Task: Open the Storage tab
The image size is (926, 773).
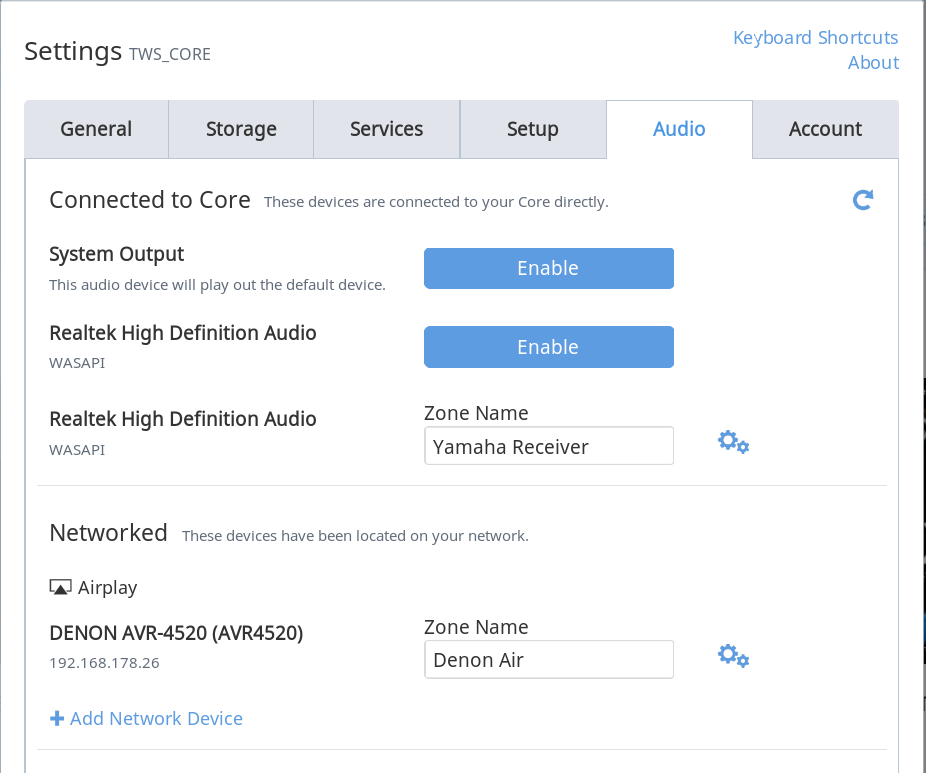Action: coord(241,129)
